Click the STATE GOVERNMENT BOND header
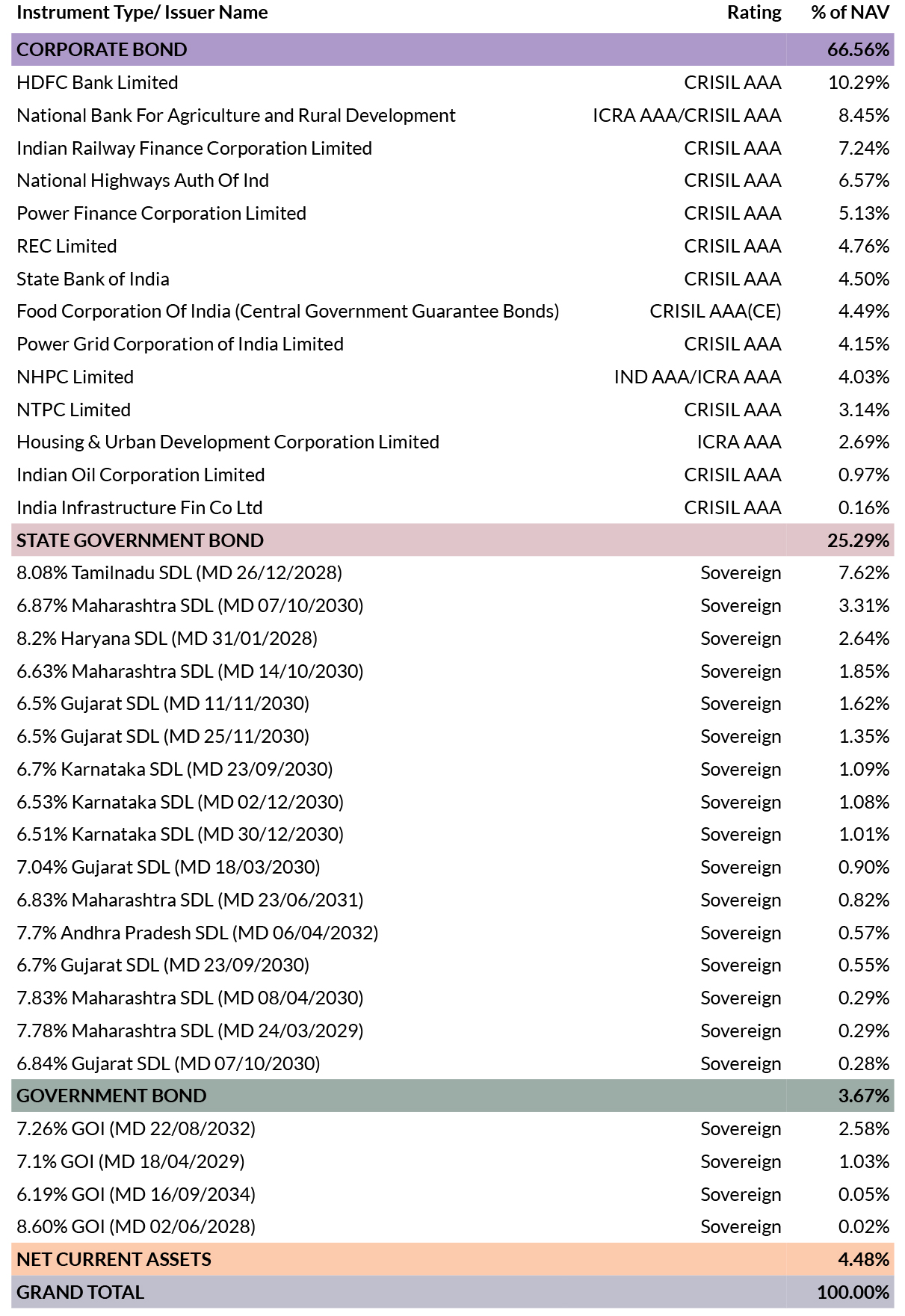The image size is (905, 1316). tap(452, 540)
